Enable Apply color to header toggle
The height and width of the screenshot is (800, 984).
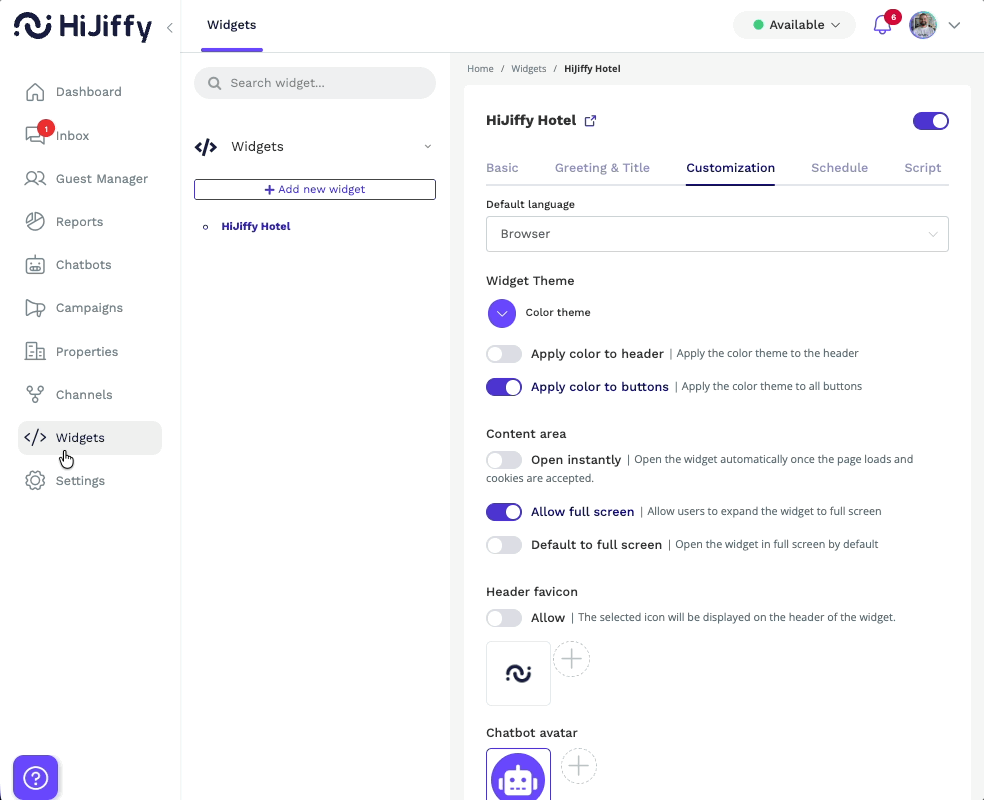click(504, 354)
